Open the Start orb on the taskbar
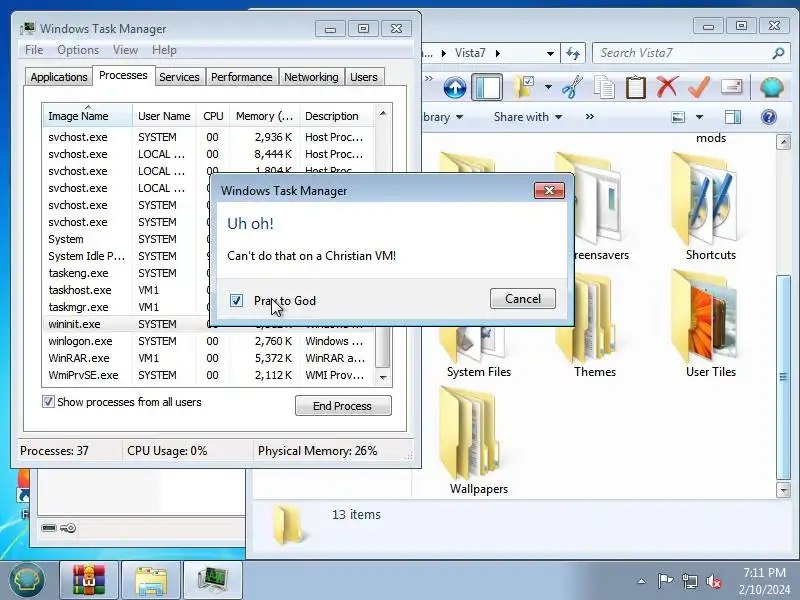This screenshot has height=600, width=800. (x=27, y=580)
